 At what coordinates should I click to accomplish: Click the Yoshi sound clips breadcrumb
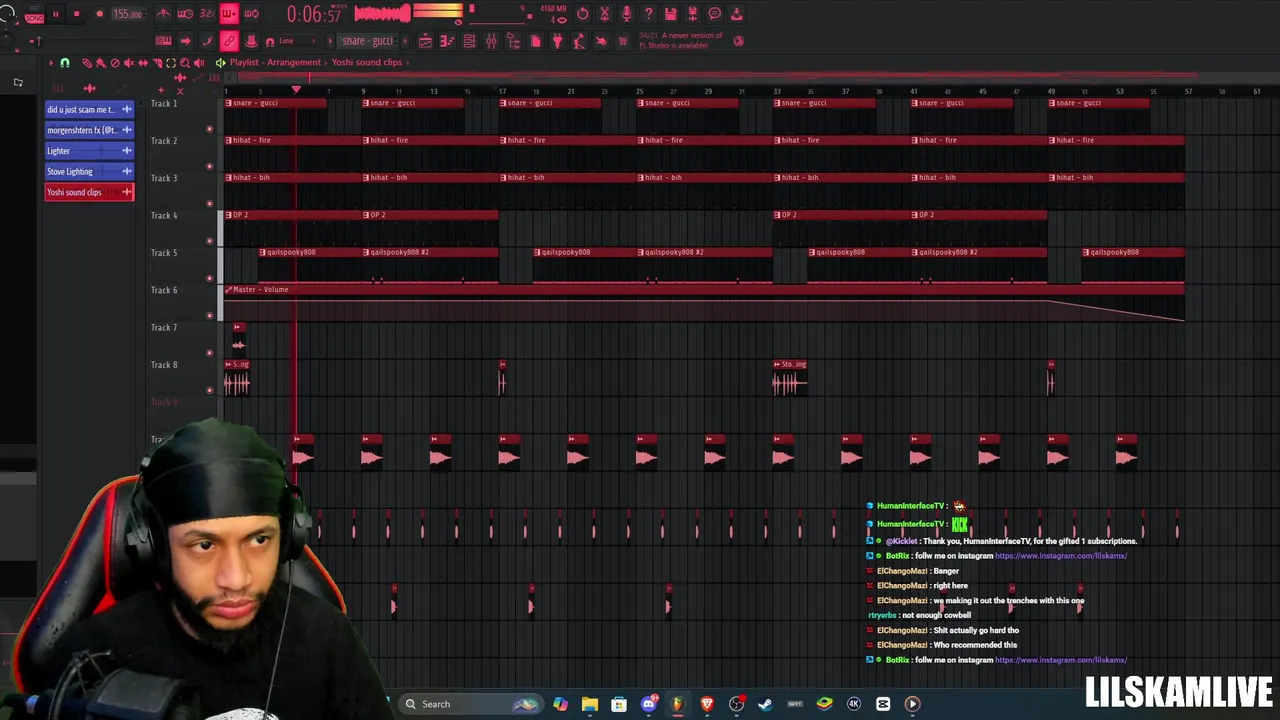coord(367,62)
